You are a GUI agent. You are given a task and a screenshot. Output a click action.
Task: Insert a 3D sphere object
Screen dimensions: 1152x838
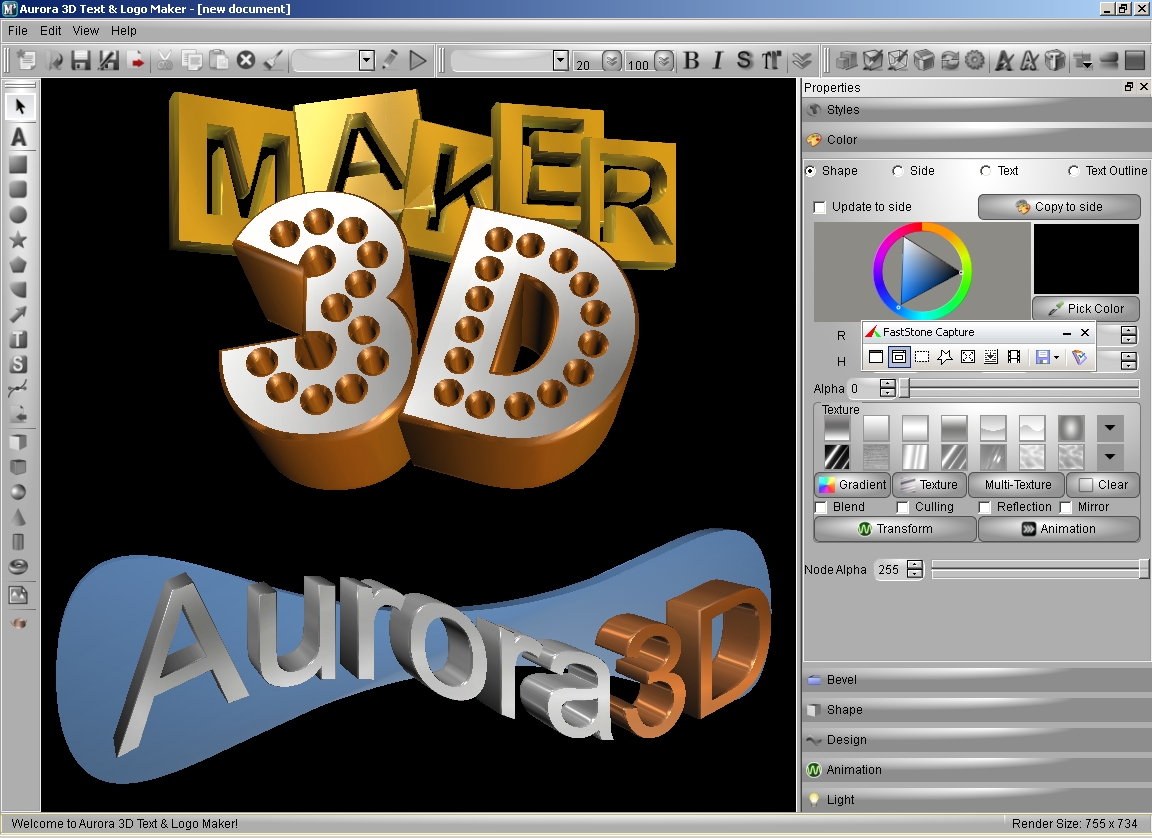pos(18,492)
